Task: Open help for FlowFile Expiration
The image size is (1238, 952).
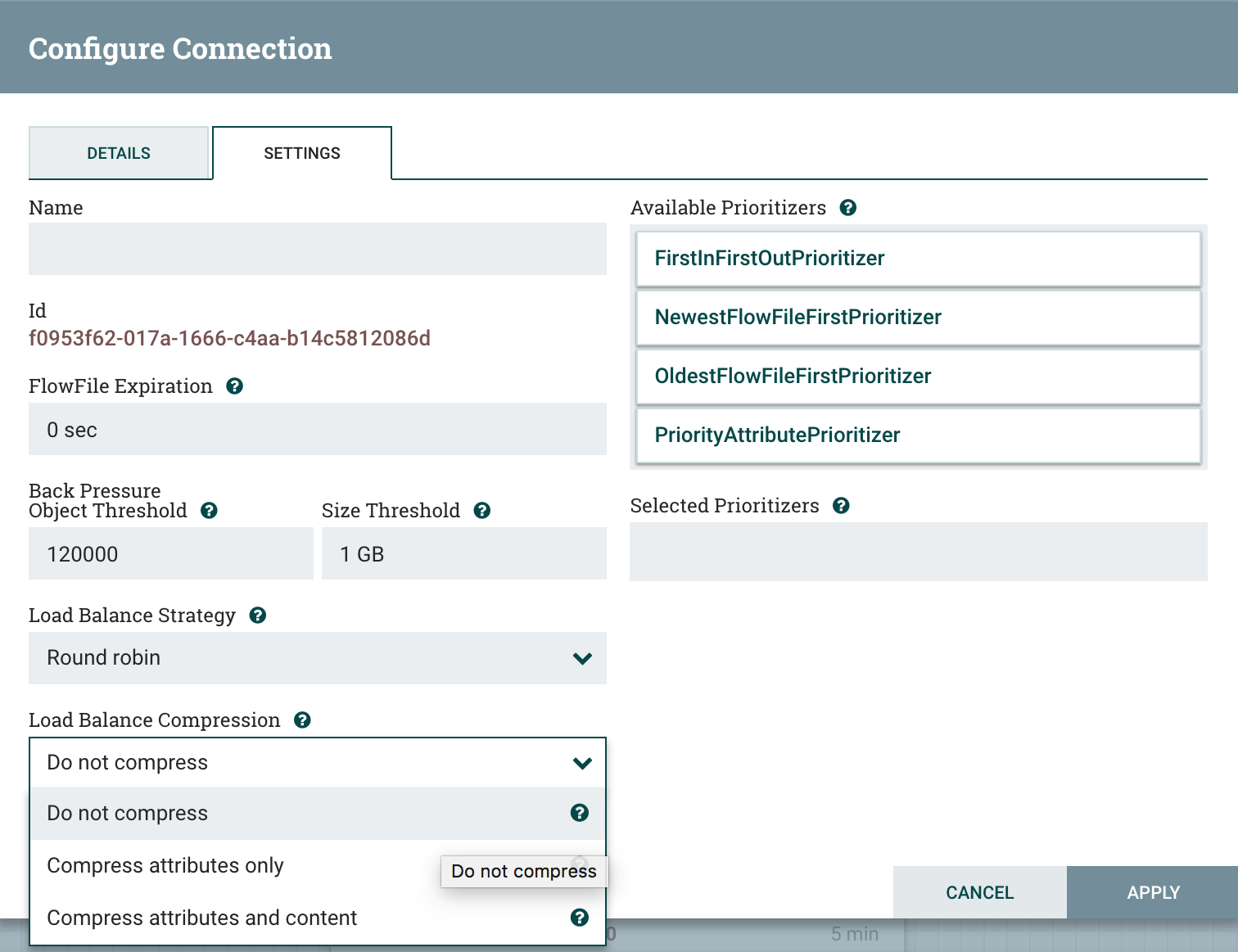Action: click(x=235, y=386)
